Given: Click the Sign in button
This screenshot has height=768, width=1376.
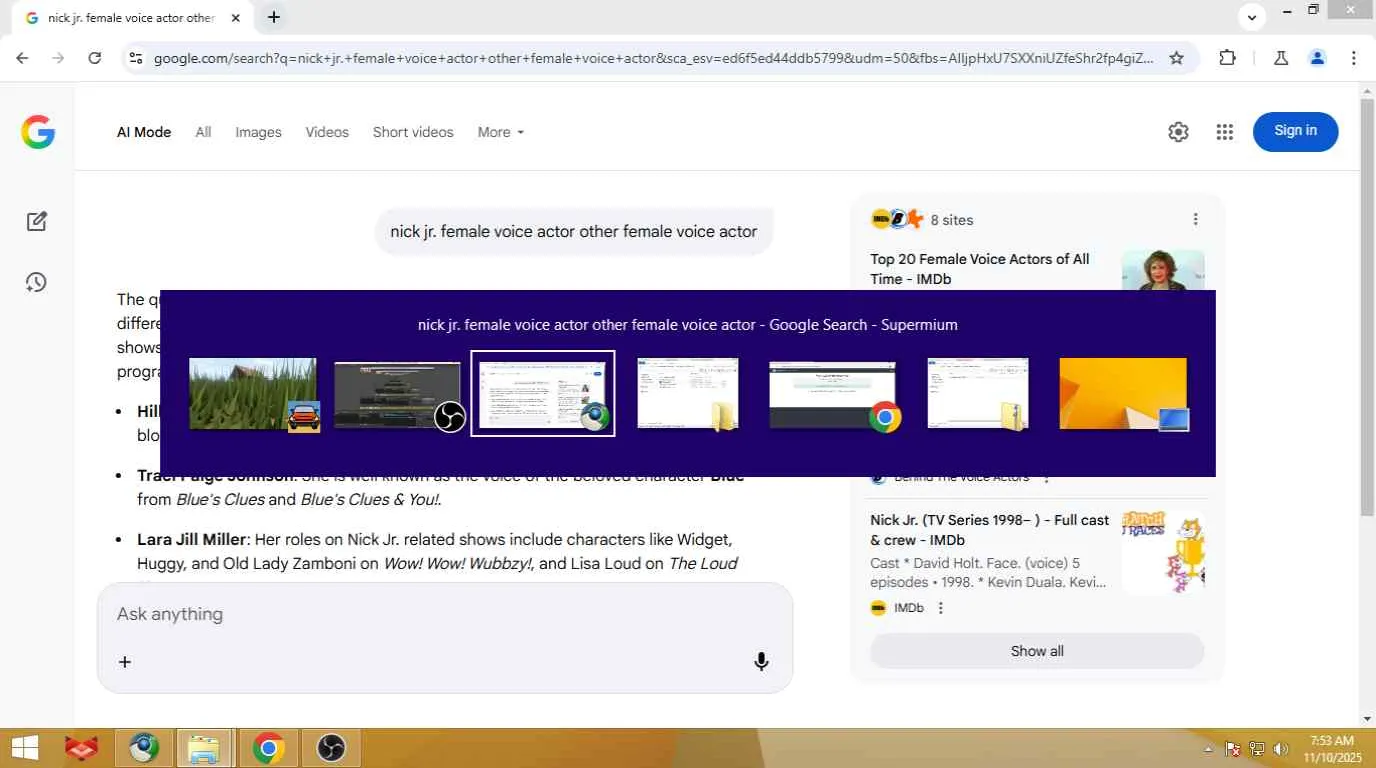Looking at the screenshot, I should (x=1295, y=131).
